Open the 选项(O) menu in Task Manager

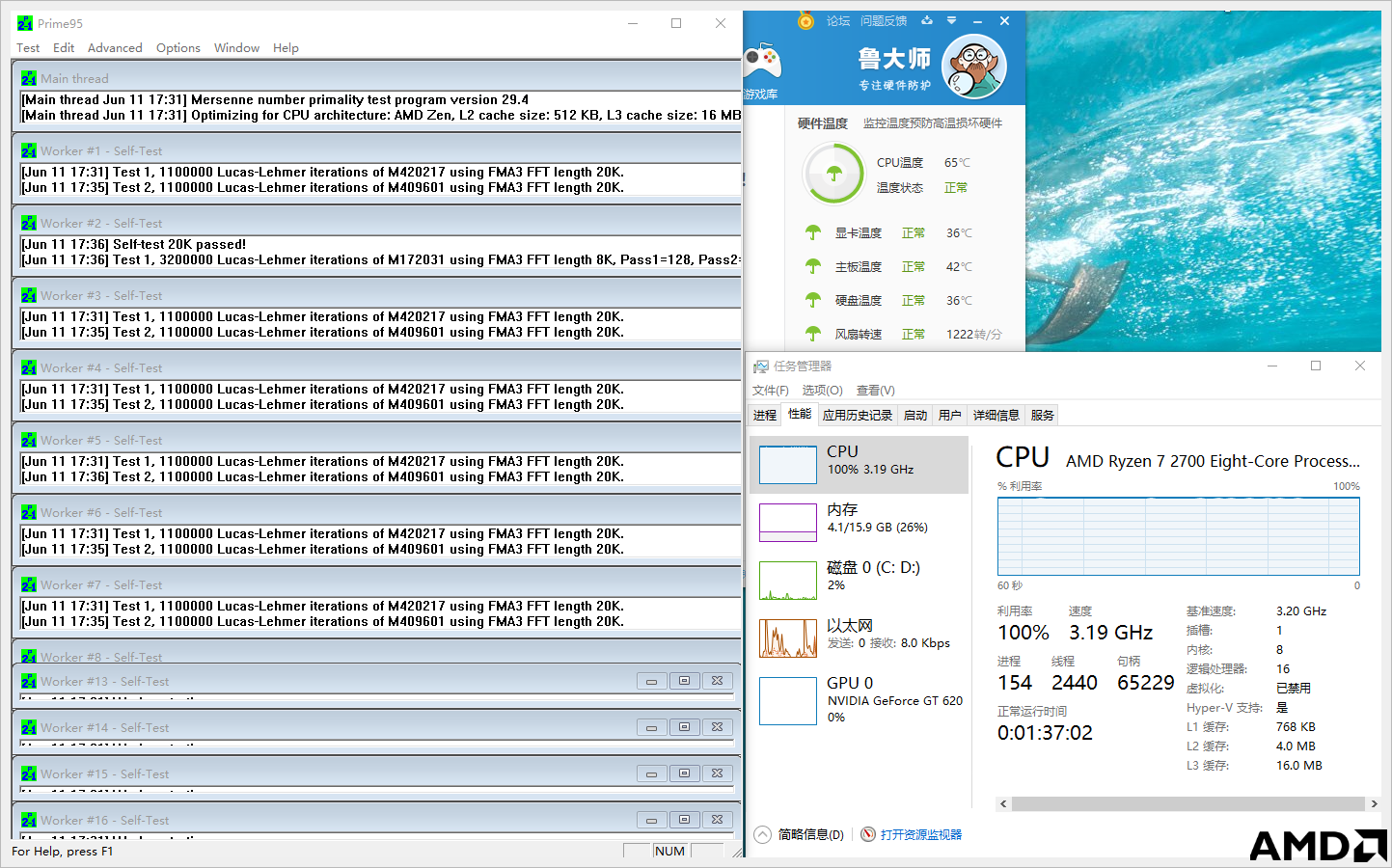[x=823, y=390]
